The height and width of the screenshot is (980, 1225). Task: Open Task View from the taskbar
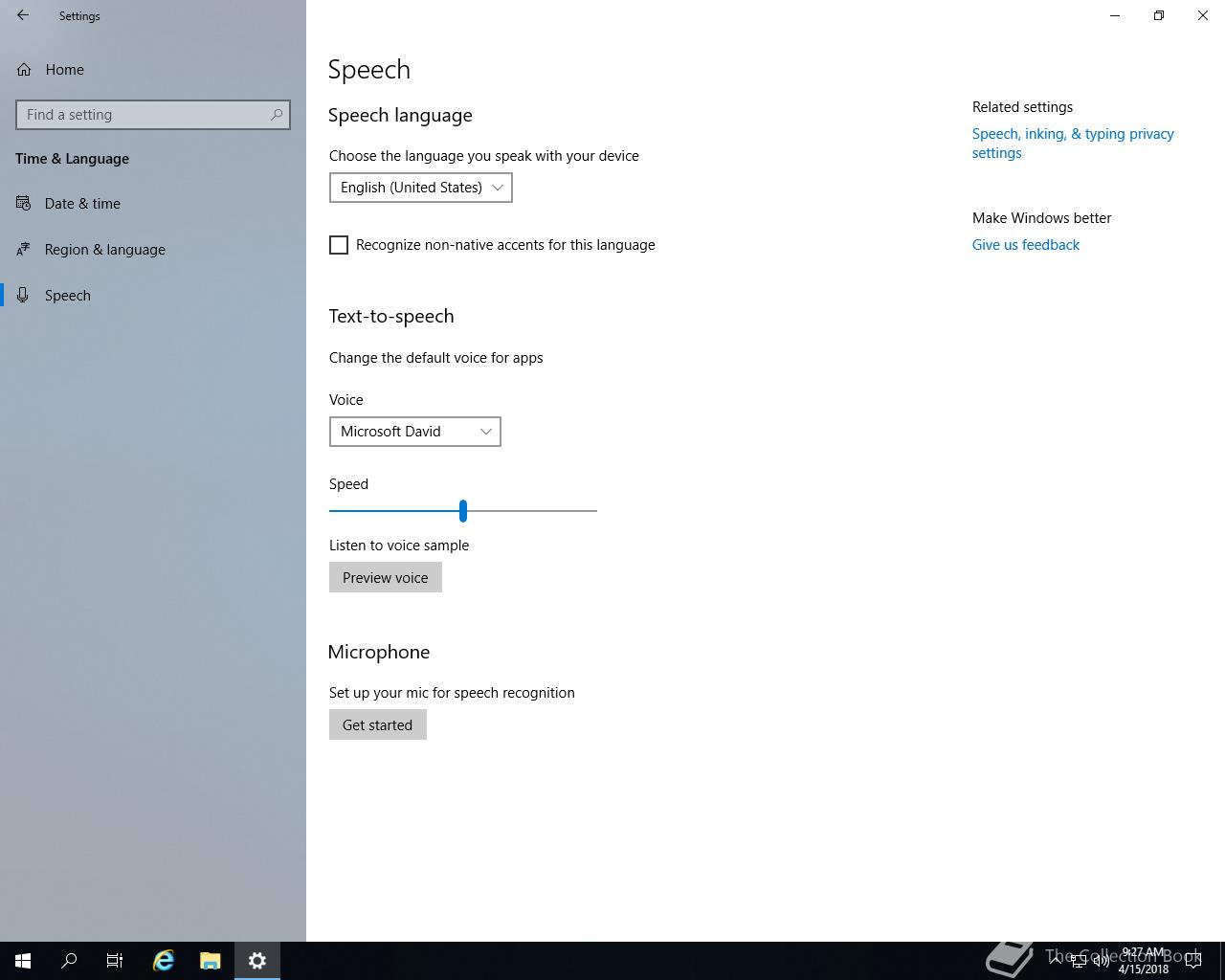pyautogui.click(x=115, y=961)
